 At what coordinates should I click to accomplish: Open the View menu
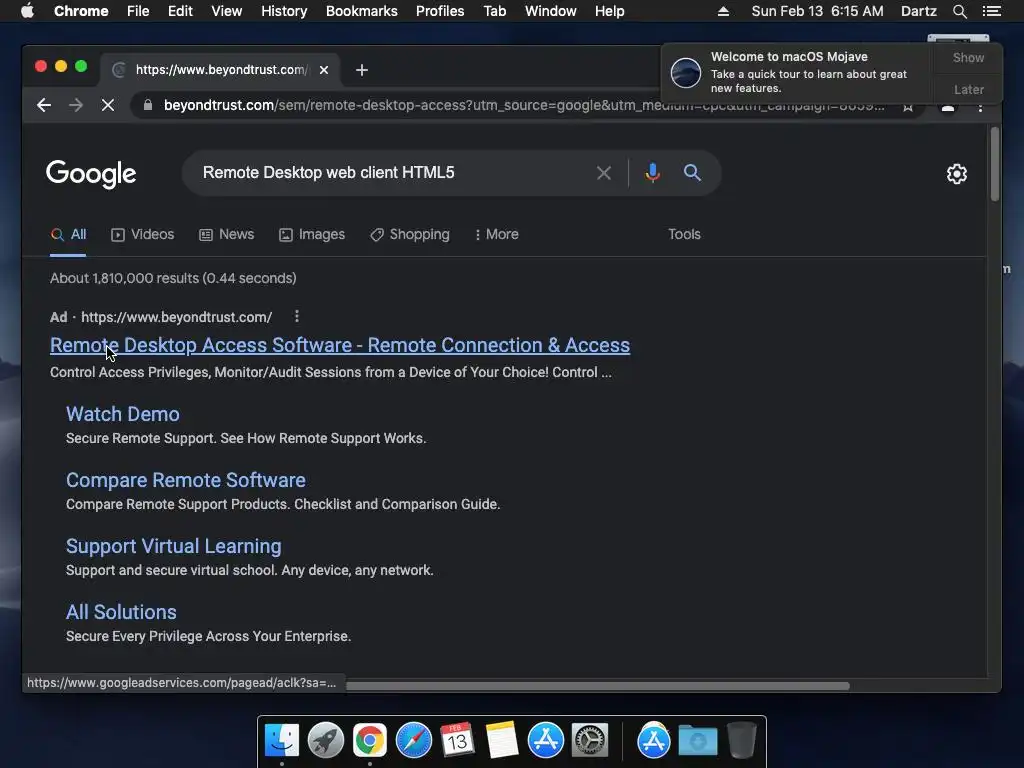[x=227, y=11]
